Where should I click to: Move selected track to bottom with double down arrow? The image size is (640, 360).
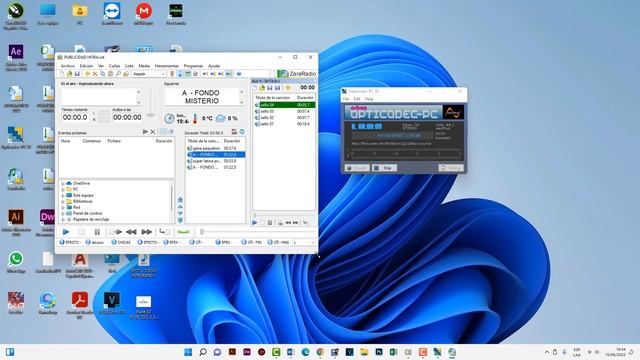tap(180, 220)
